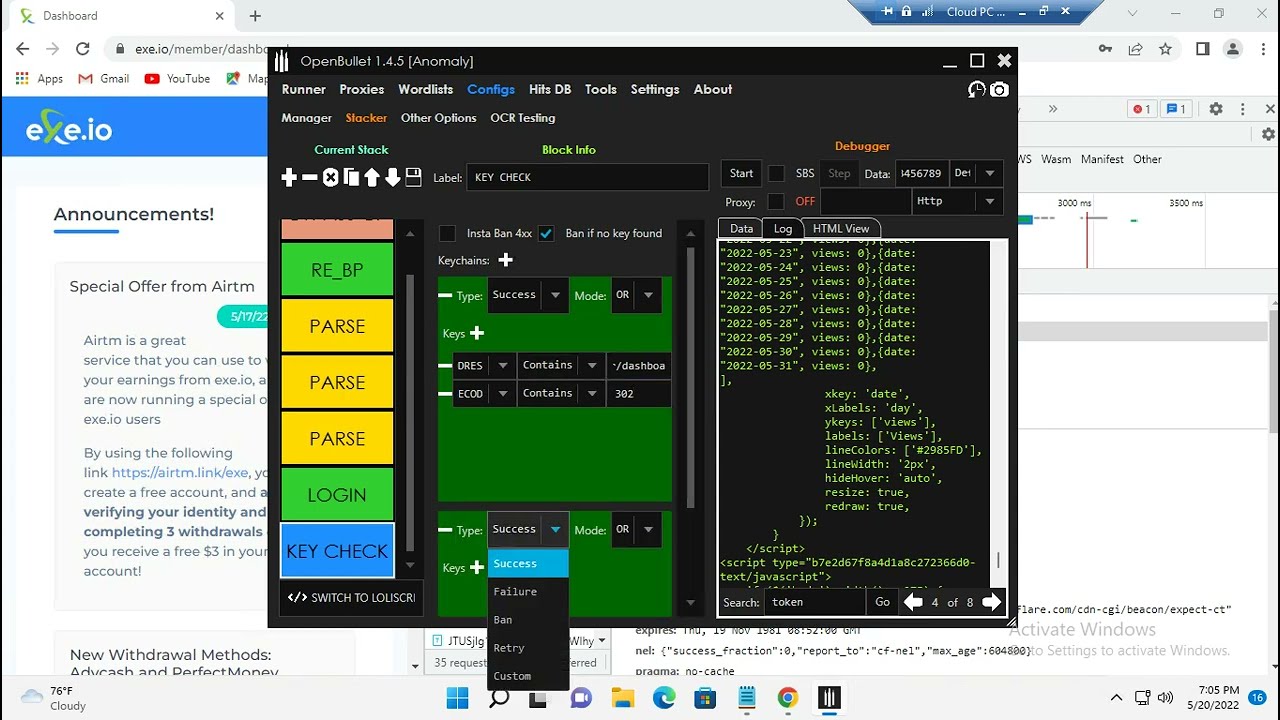Switch to the HTML View tab
1280x720 pixels.
pyautogui.click(x=841, y=228)
